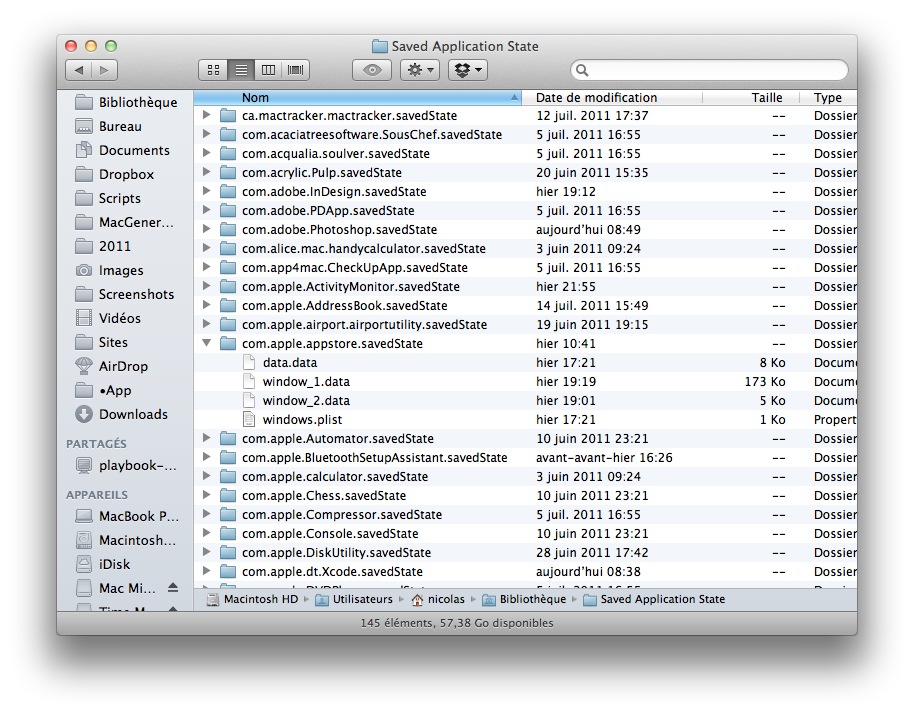The height and width of the screenshot is (714, 914).
Task: Expand com.apple.Automator.savedState folder
Action: point(206,438)
